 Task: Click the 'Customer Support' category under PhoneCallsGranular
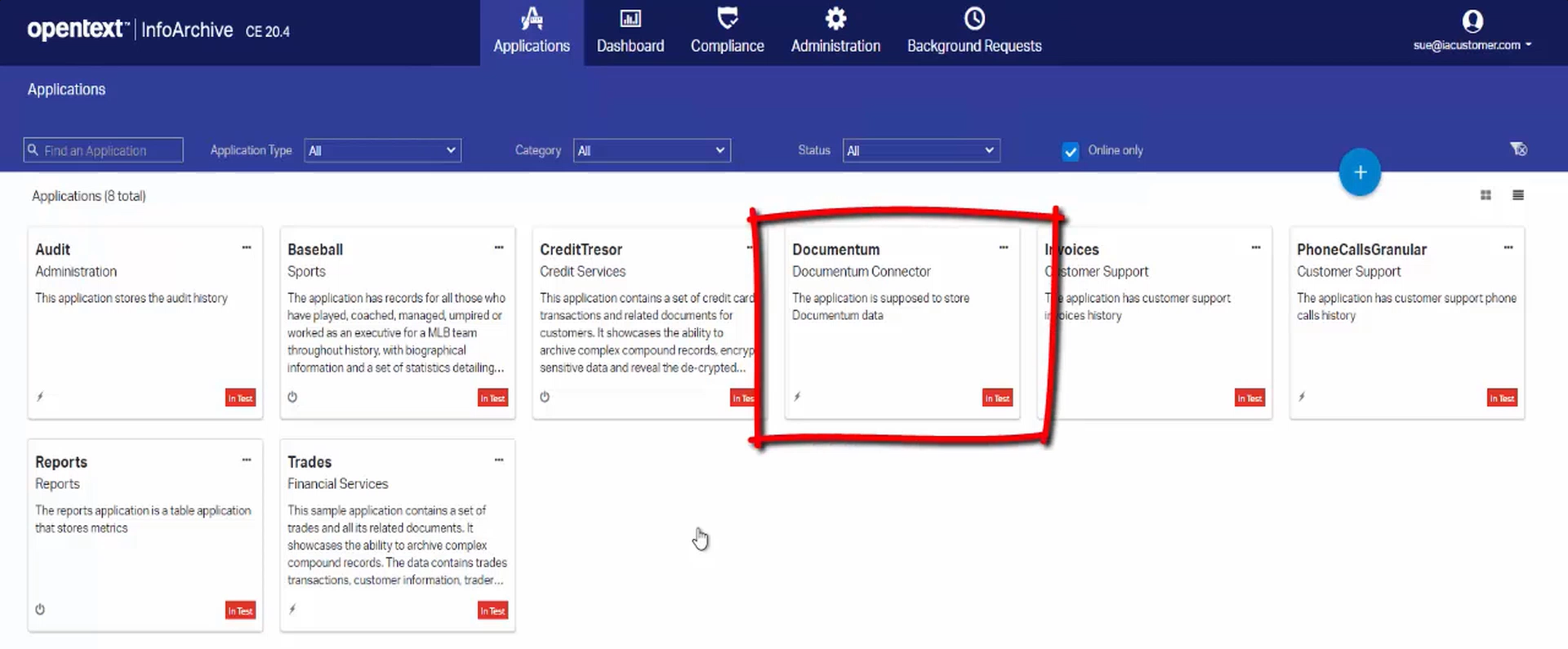[1348, 272]
